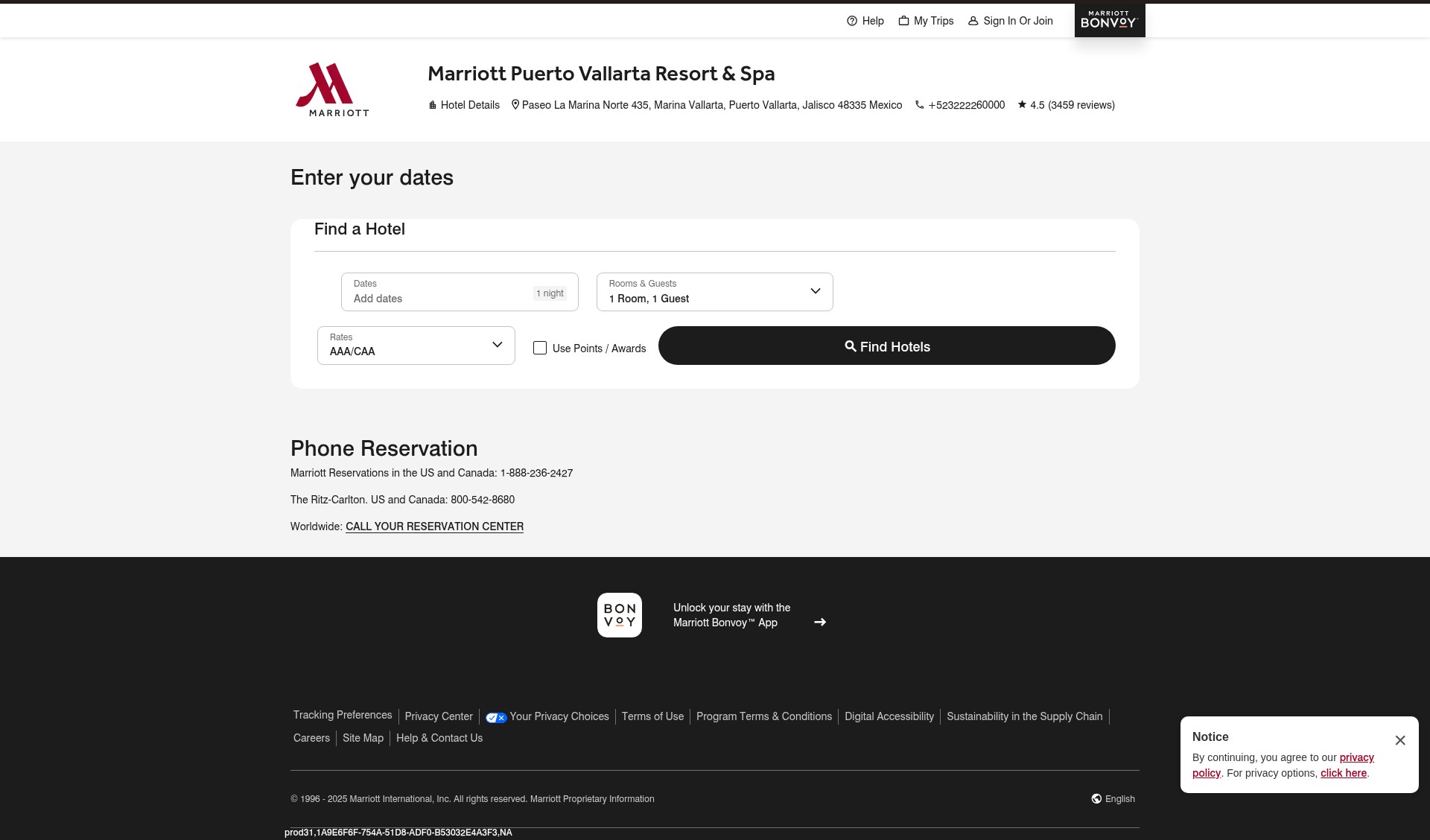Click the My Trips suitcase icon
This screenshot has width=1430, height=840.
coord(903,21)
